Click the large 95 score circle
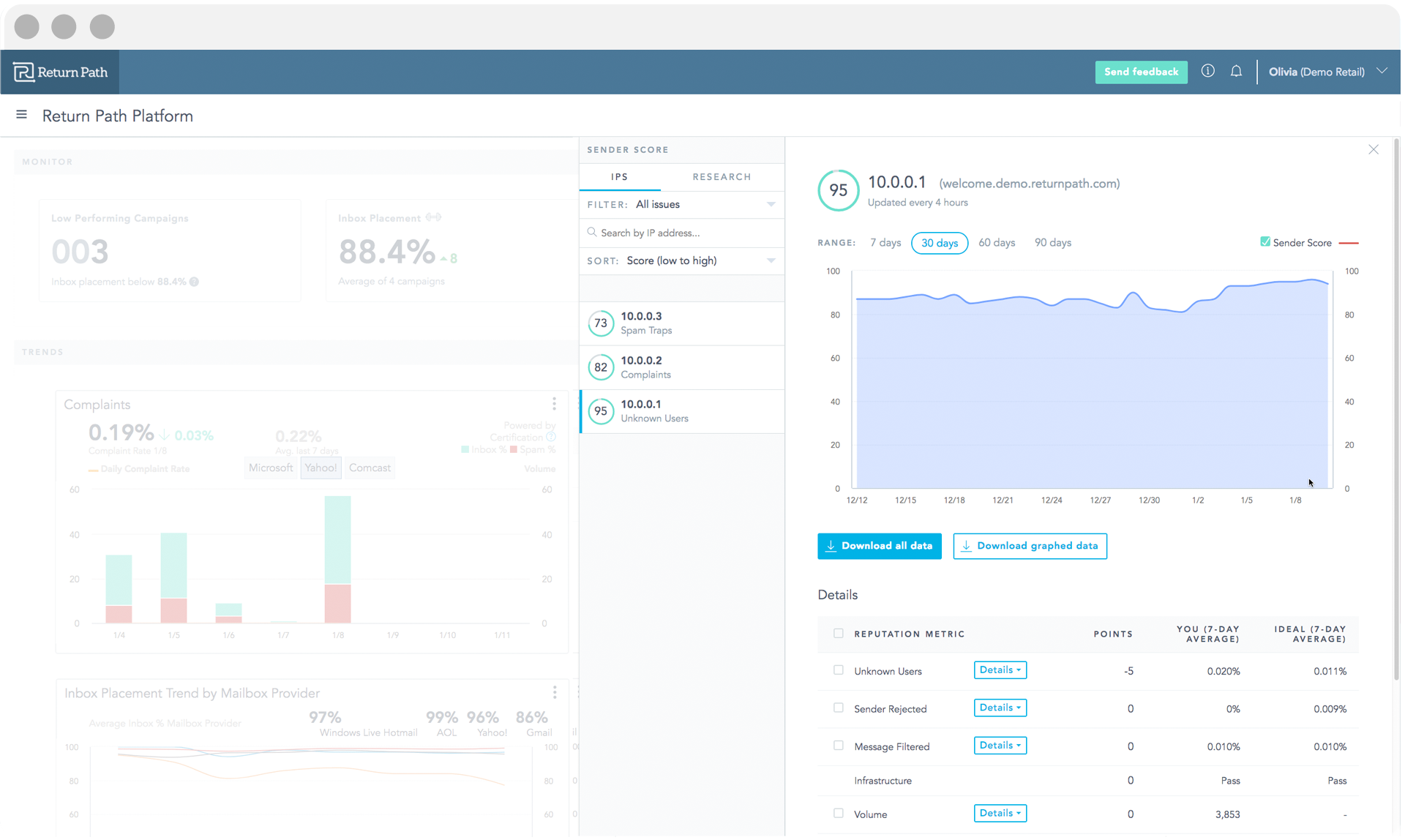This screenshot has width=1405, height=840. [x=838, y=190]
